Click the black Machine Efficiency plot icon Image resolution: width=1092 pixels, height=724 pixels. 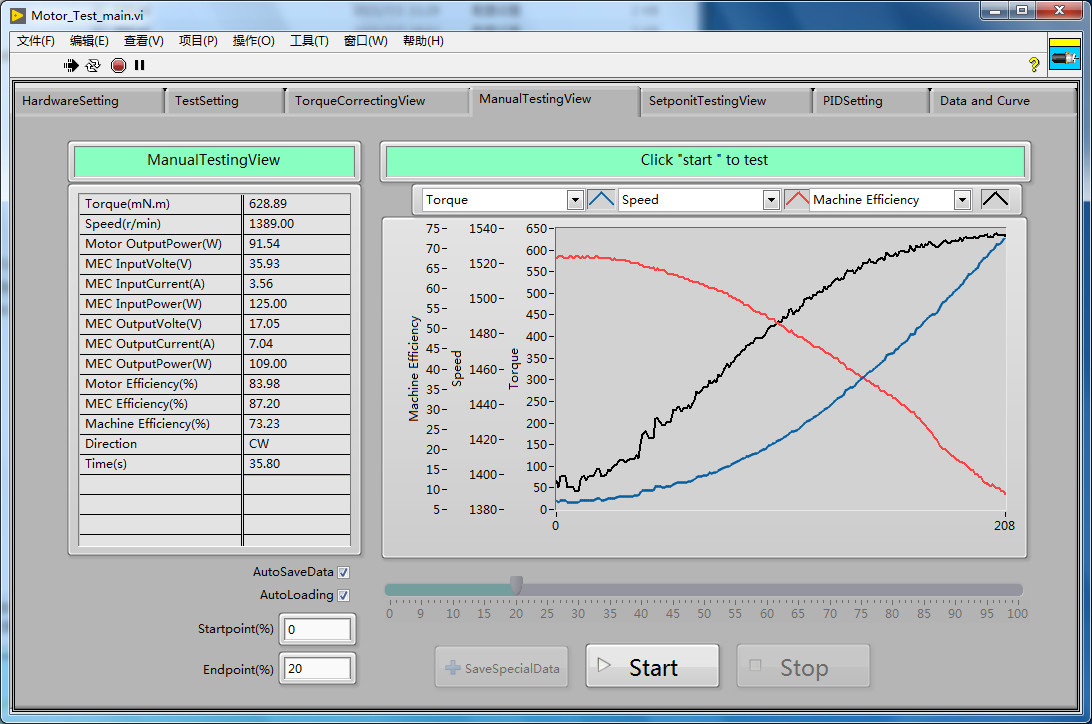point(994,200)
